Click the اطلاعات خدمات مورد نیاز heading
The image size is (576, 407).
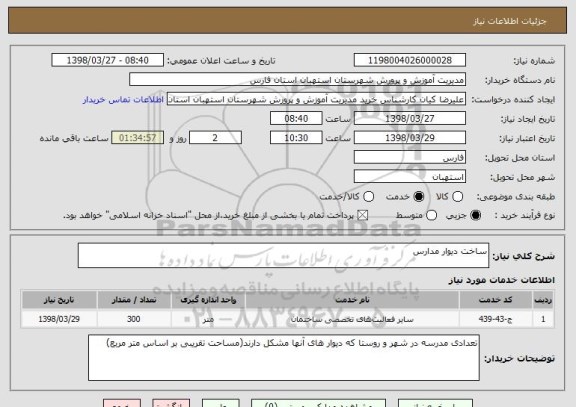click(x=501, y=280)
